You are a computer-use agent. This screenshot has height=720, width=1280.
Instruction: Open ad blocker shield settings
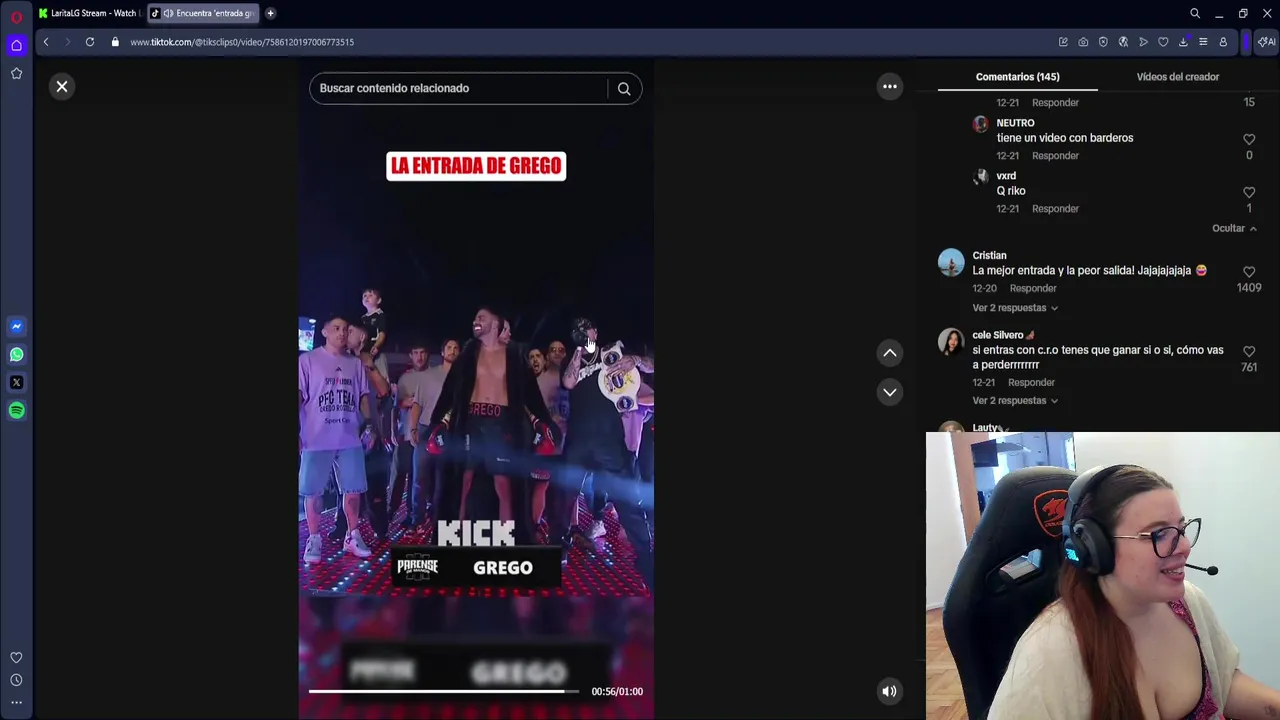[1103, 42]
